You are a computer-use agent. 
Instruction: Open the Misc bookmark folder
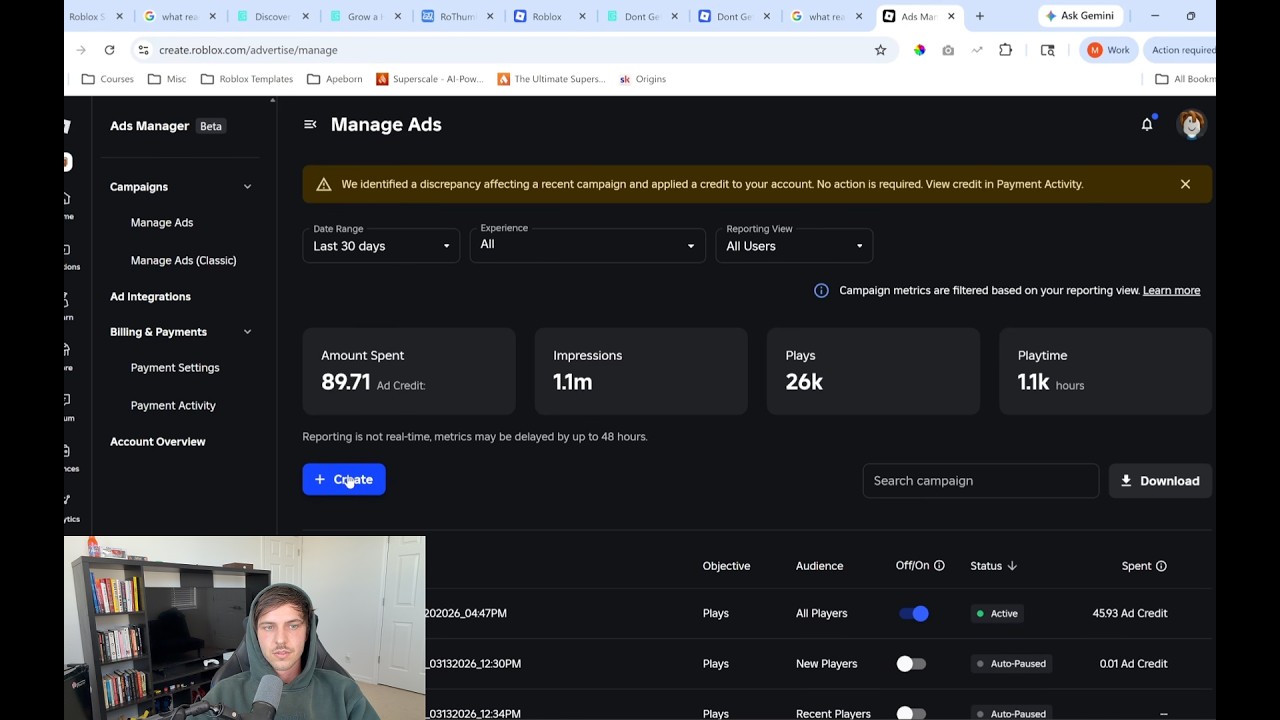pos(167,79)
